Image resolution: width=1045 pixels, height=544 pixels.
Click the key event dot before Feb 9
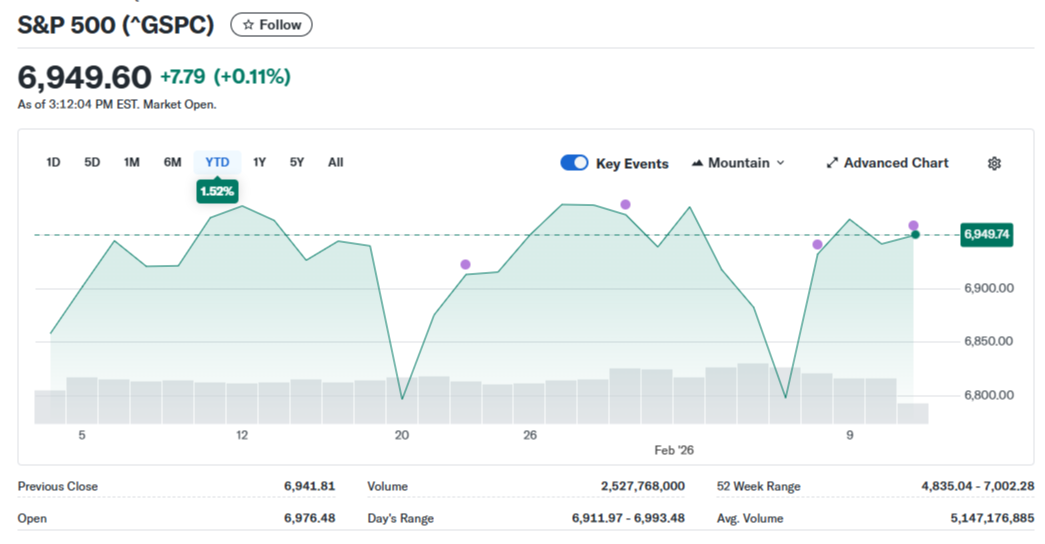817,244
